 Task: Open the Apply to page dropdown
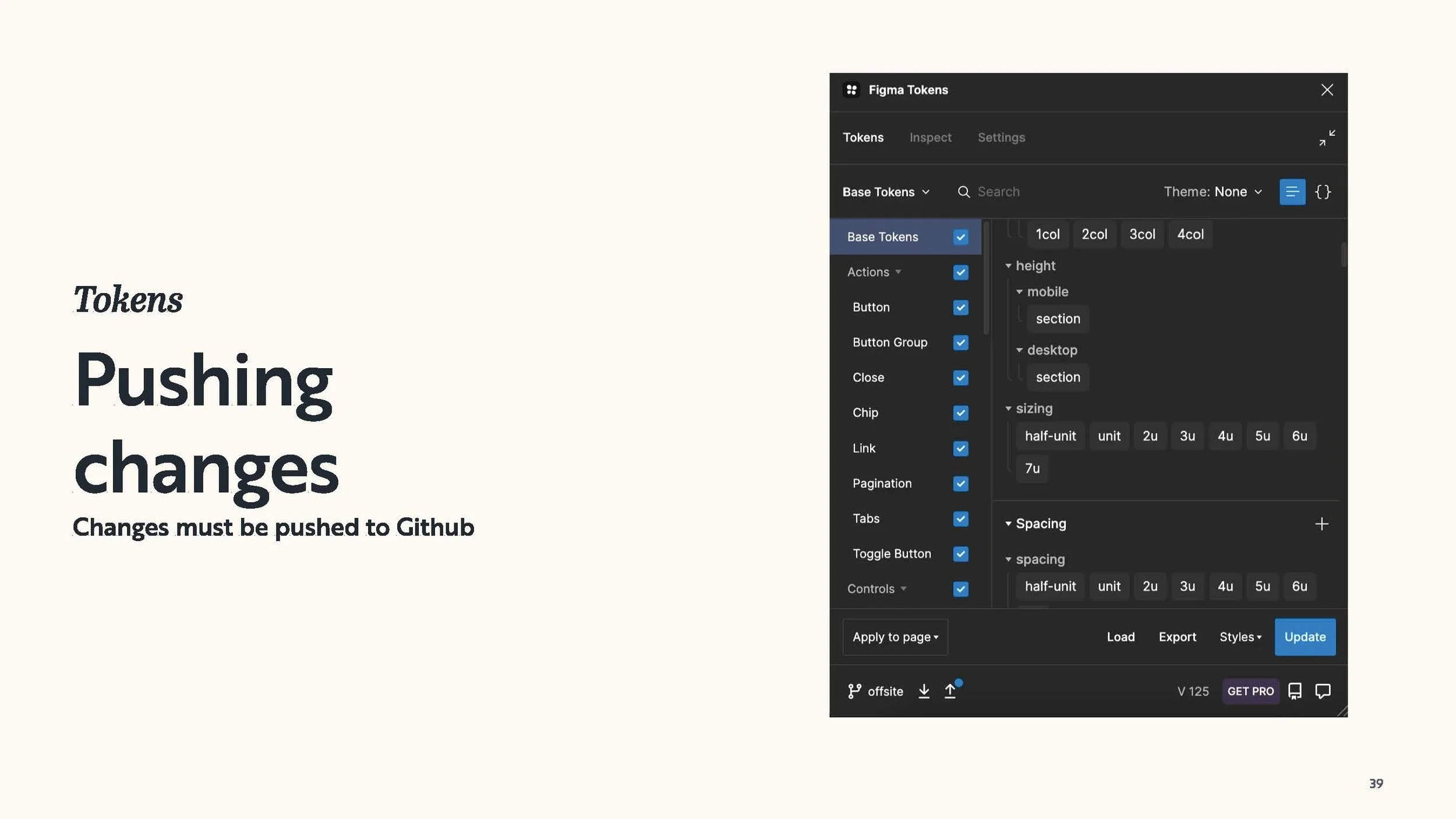click(895, 637)
